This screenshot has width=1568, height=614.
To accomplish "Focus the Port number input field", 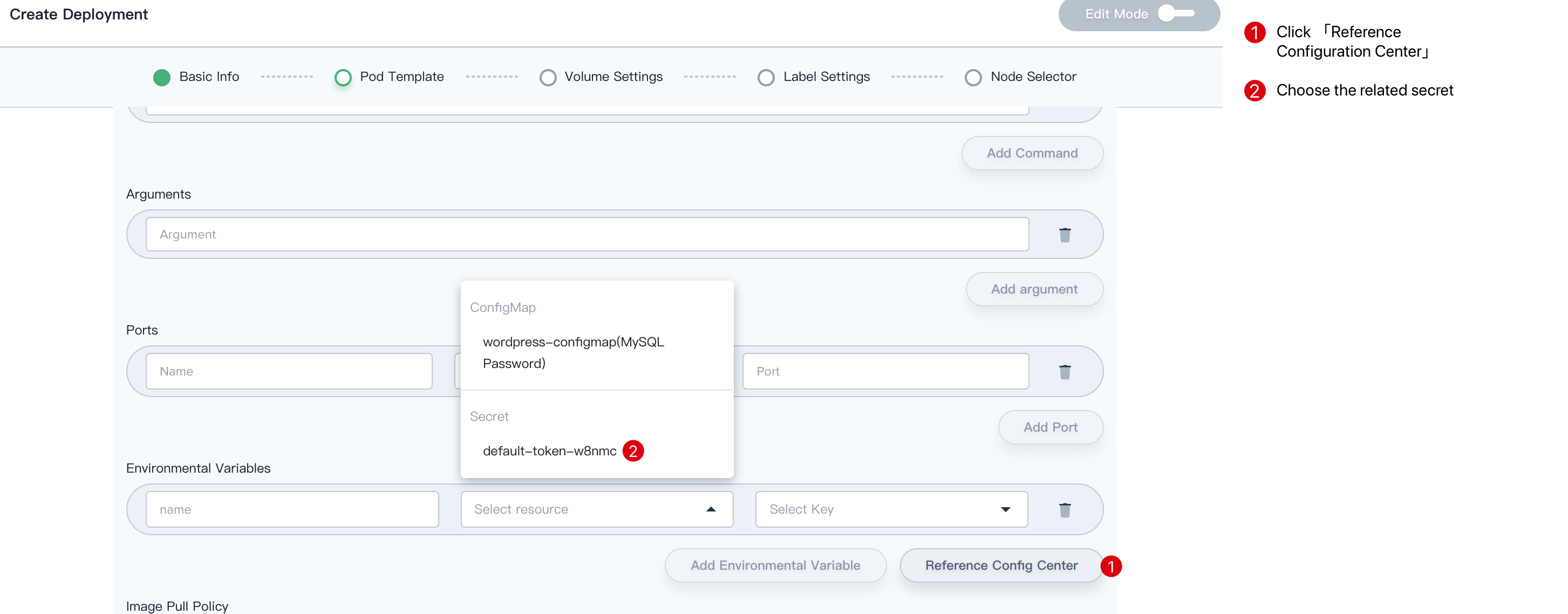I will pos(885,371).
